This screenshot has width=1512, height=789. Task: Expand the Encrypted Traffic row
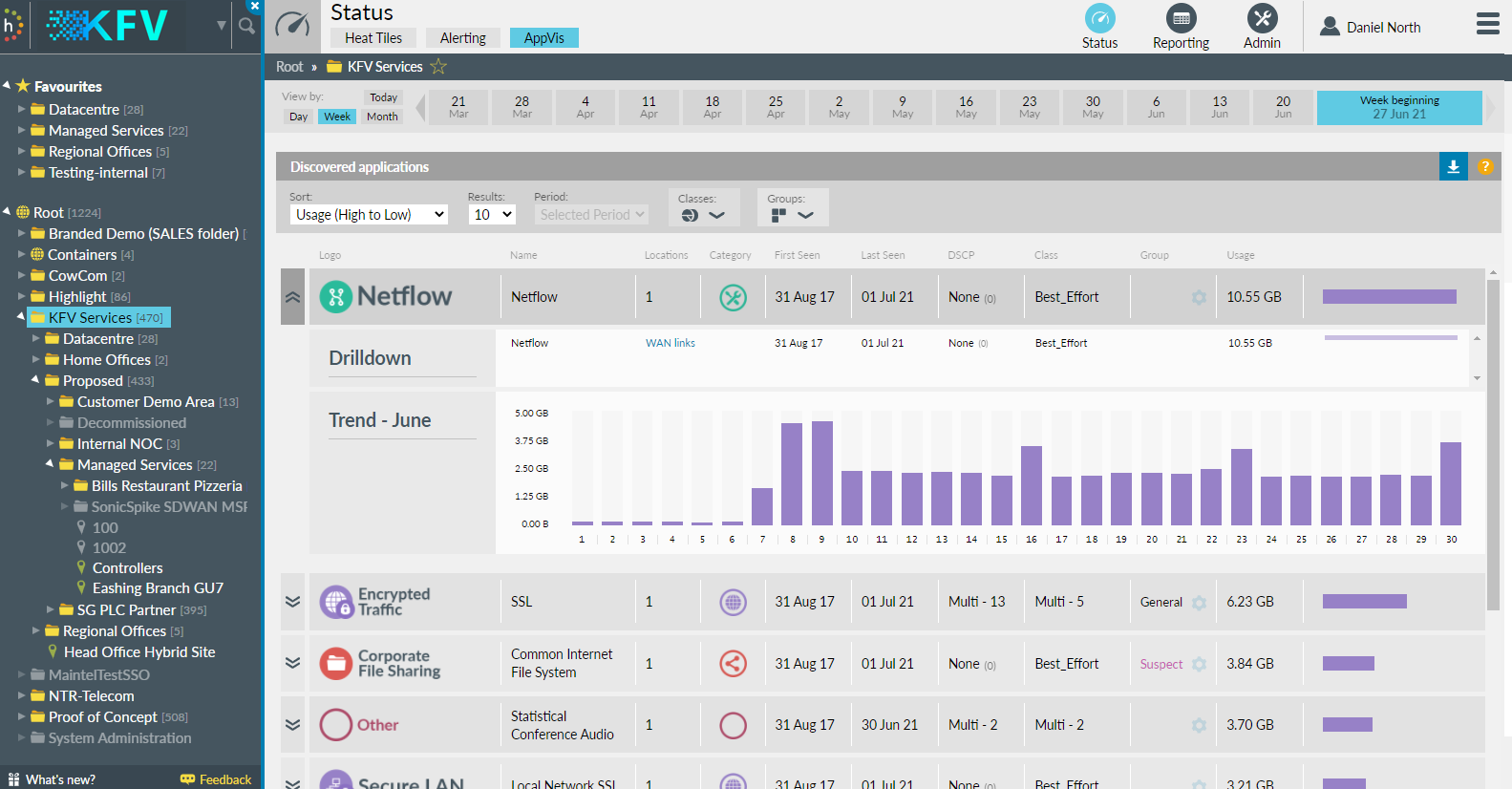click(x=292, y=602)
